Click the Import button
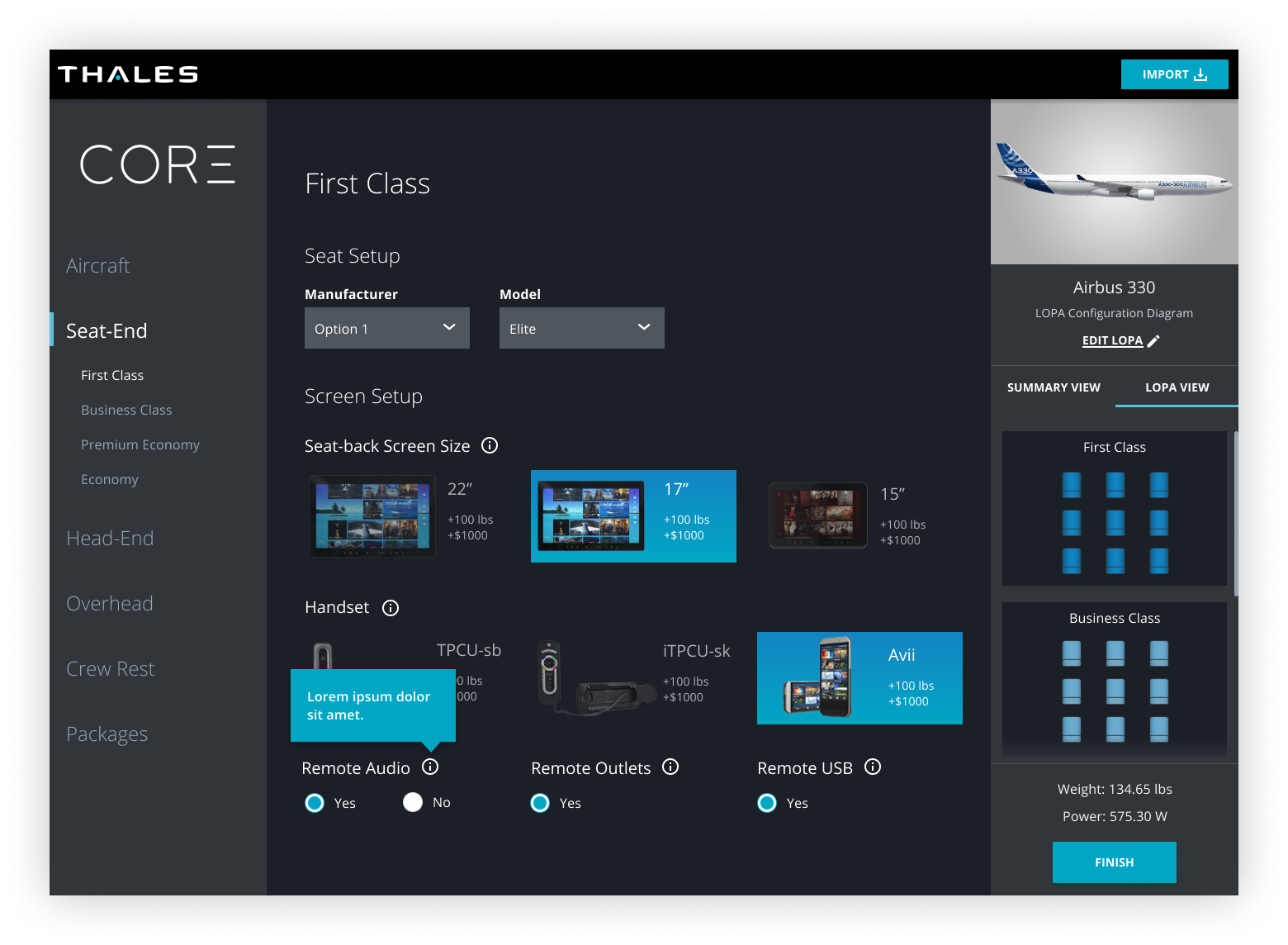This screenshot has height=945, width=1288. pos(1174,74)
